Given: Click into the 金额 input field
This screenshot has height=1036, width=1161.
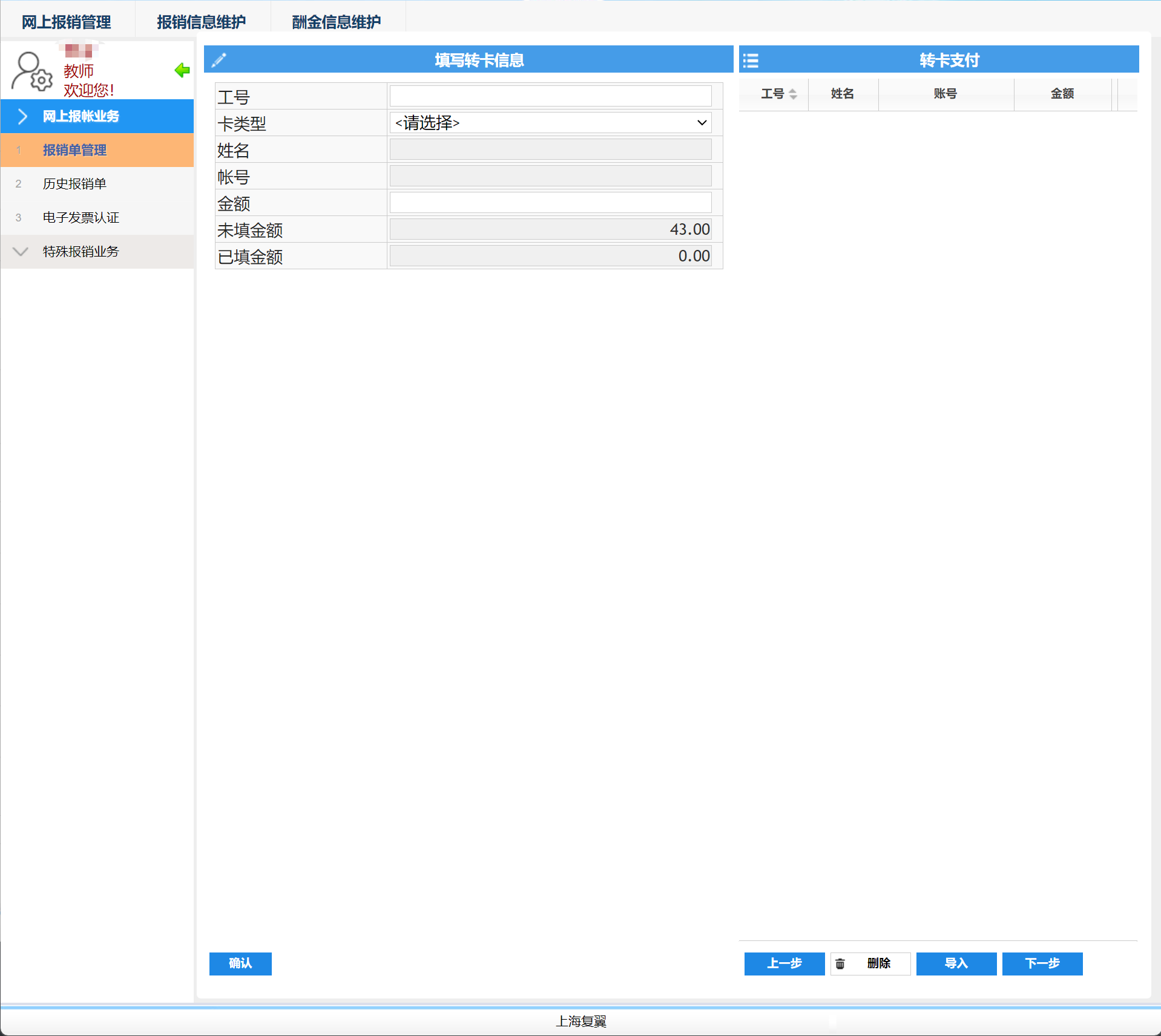Looking at the screenshot, I should point(550,203).
